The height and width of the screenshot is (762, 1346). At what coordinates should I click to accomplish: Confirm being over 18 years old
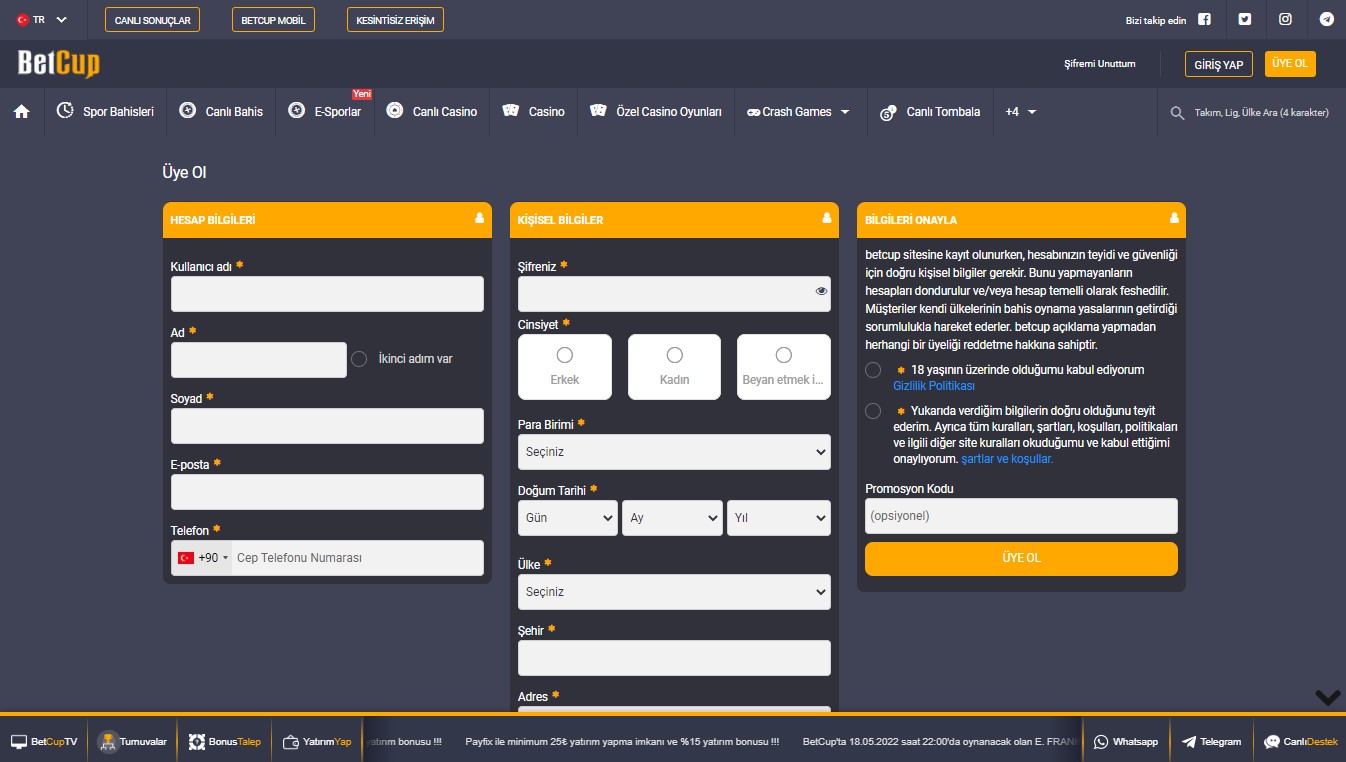pos(873,370)
